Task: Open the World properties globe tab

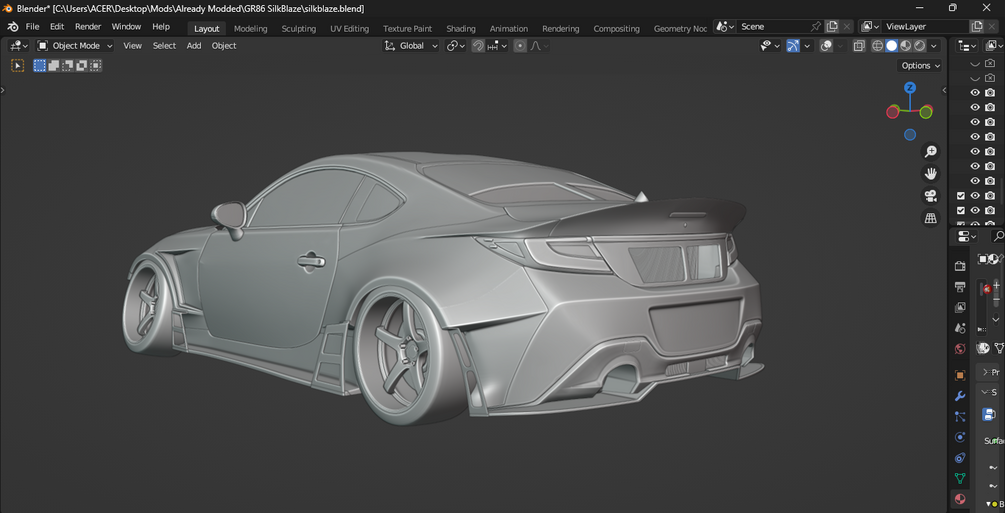Action: [960, 349]
